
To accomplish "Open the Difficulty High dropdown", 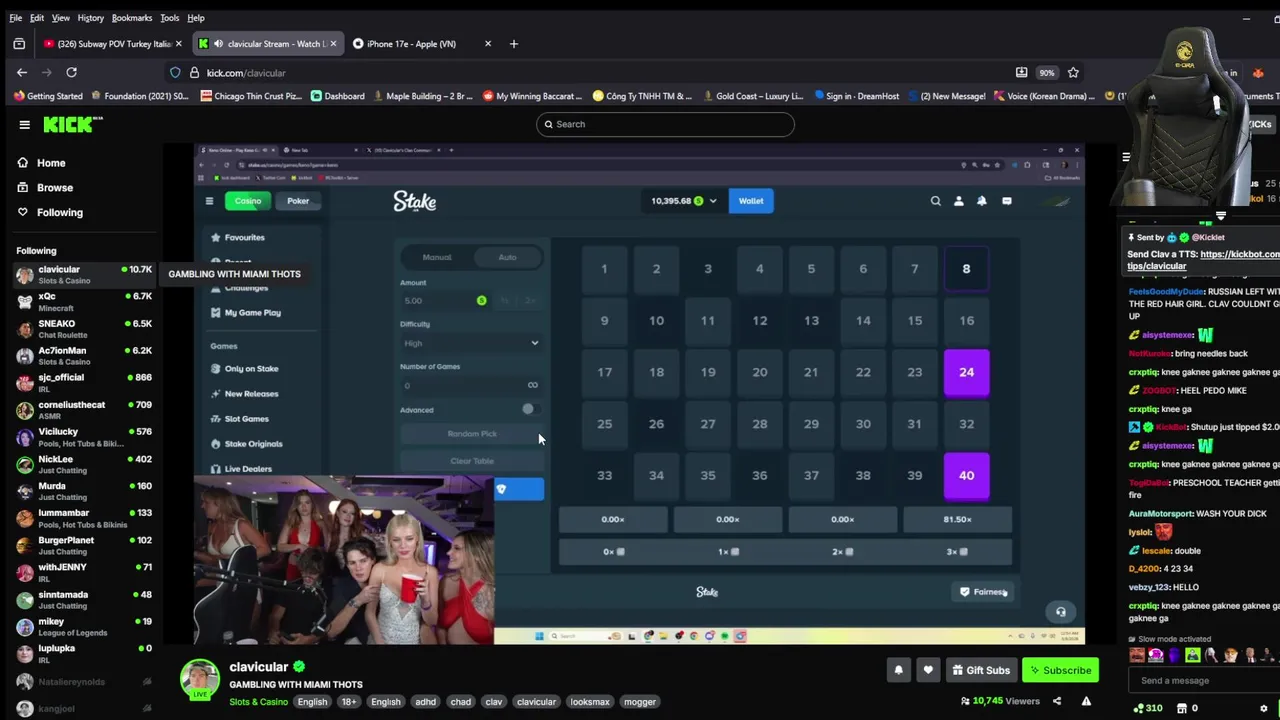I will [x=471, y=343].
